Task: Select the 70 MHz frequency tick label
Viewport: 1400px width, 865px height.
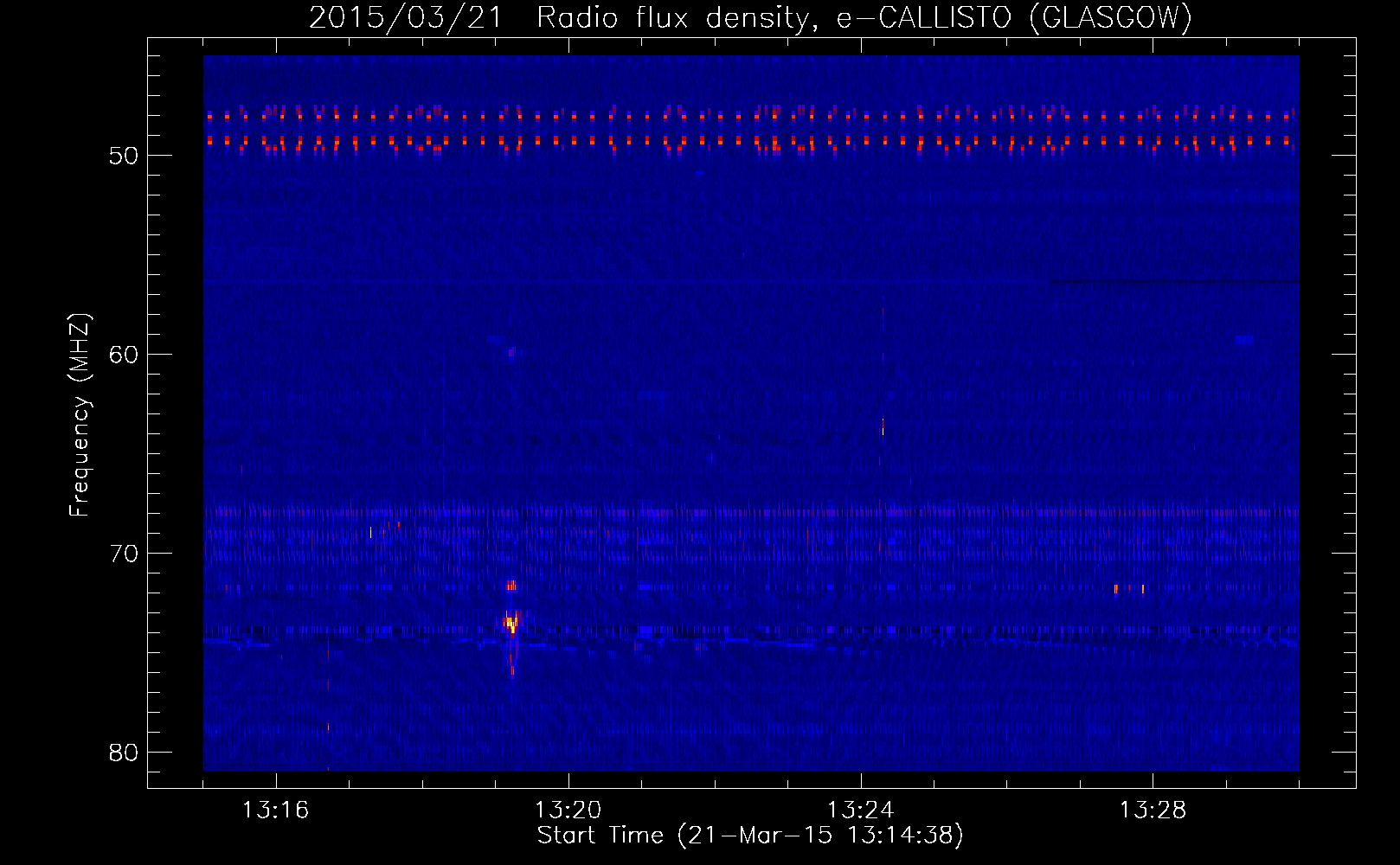Action: [x=123, y=554]
